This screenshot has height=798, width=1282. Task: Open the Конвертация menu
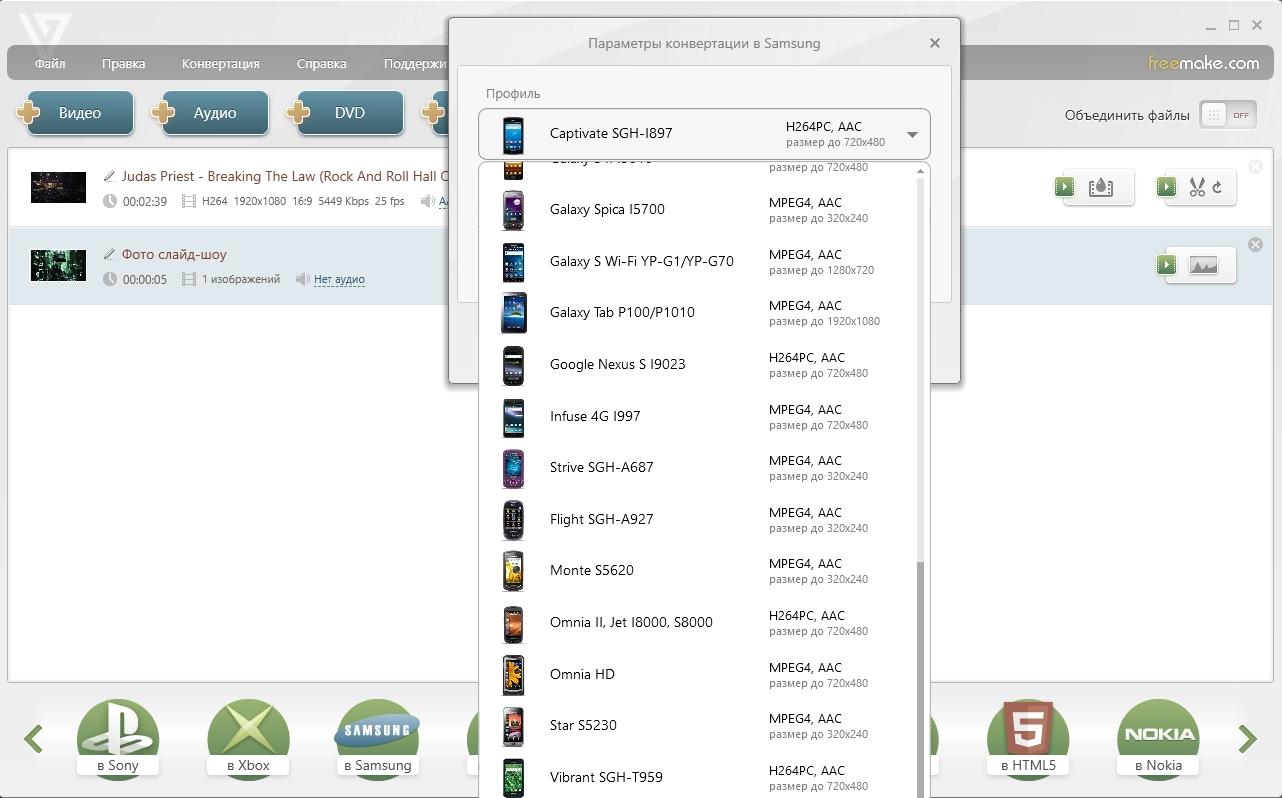coord(221,64)
